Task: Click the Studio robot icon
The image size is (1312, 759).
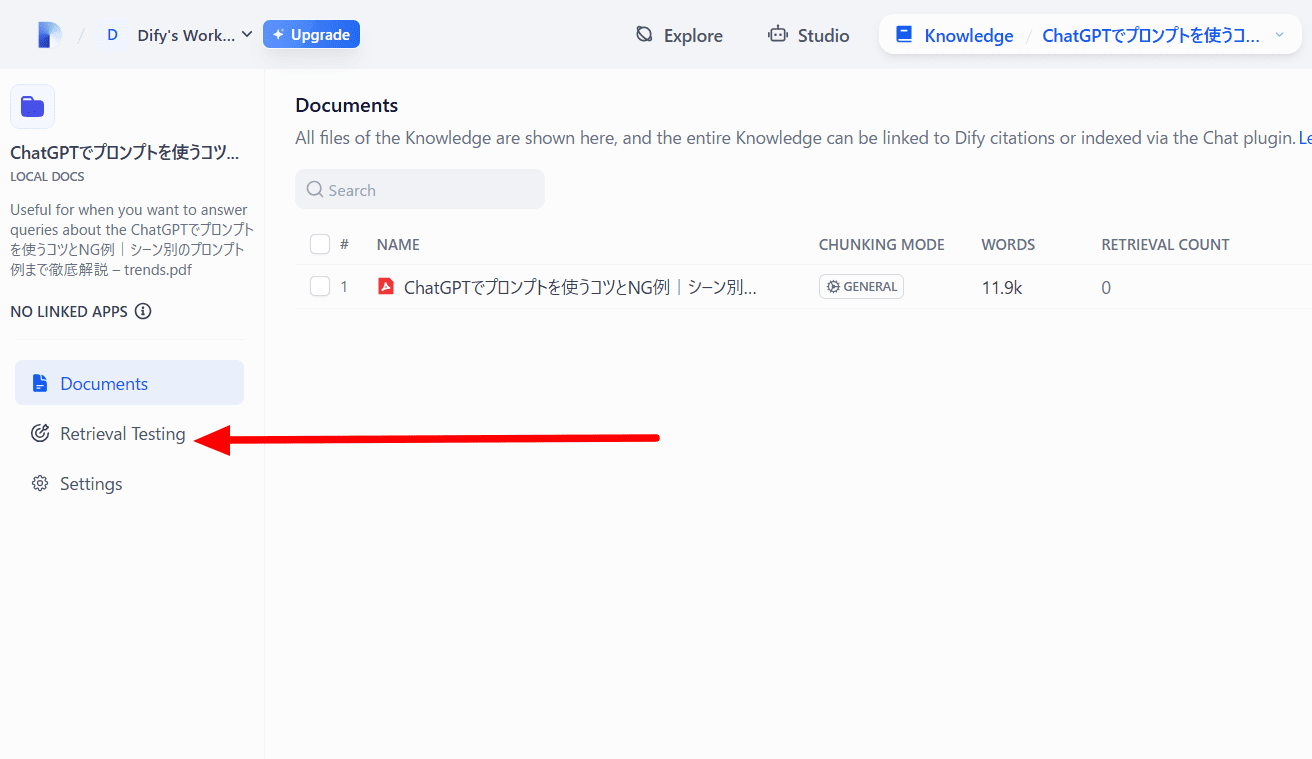Action: pyautogui.click(x=777, y=34)
